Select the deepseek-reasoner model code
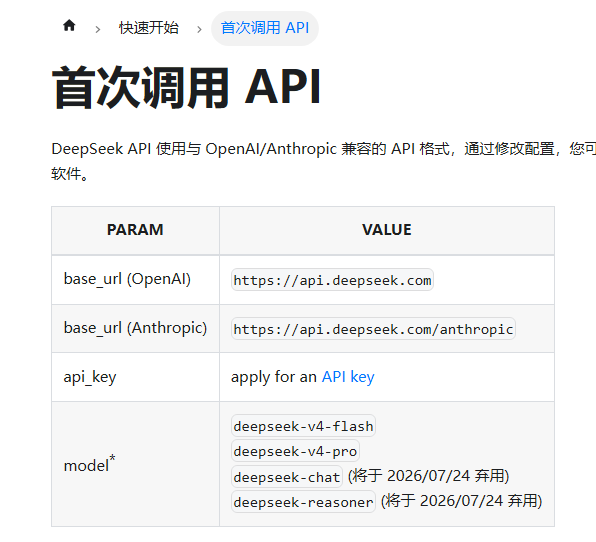Screen dimensions: 596x542 [303, 502]
